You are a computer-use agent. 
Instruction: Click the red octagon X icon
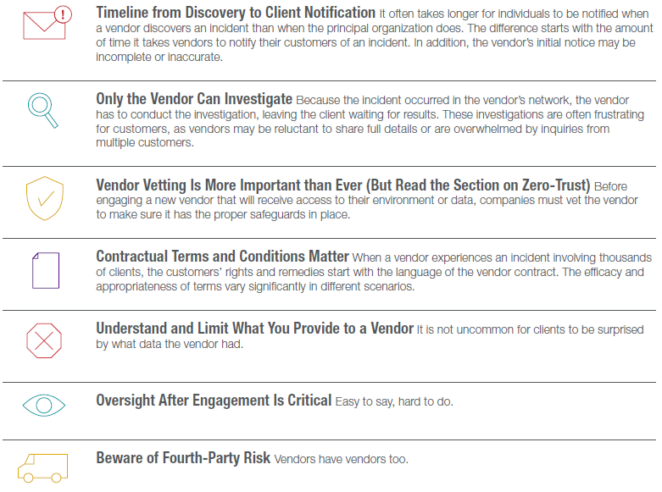pos(44,341)
